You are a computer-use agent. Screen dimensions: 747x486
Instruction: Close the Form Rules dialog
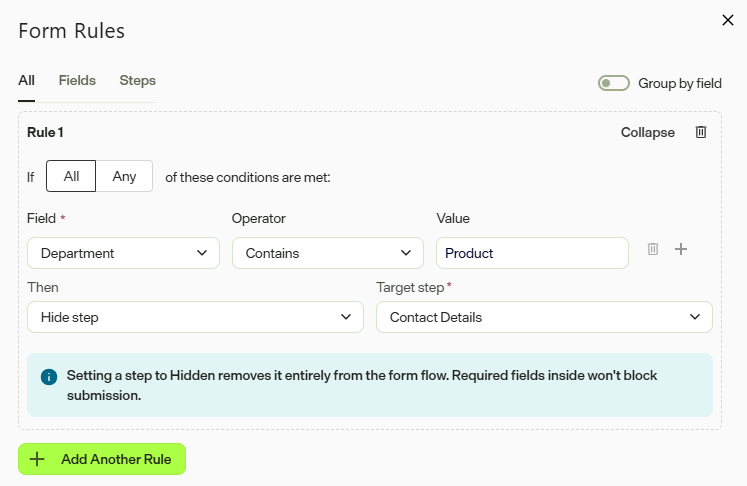click(x=727, y=20)
